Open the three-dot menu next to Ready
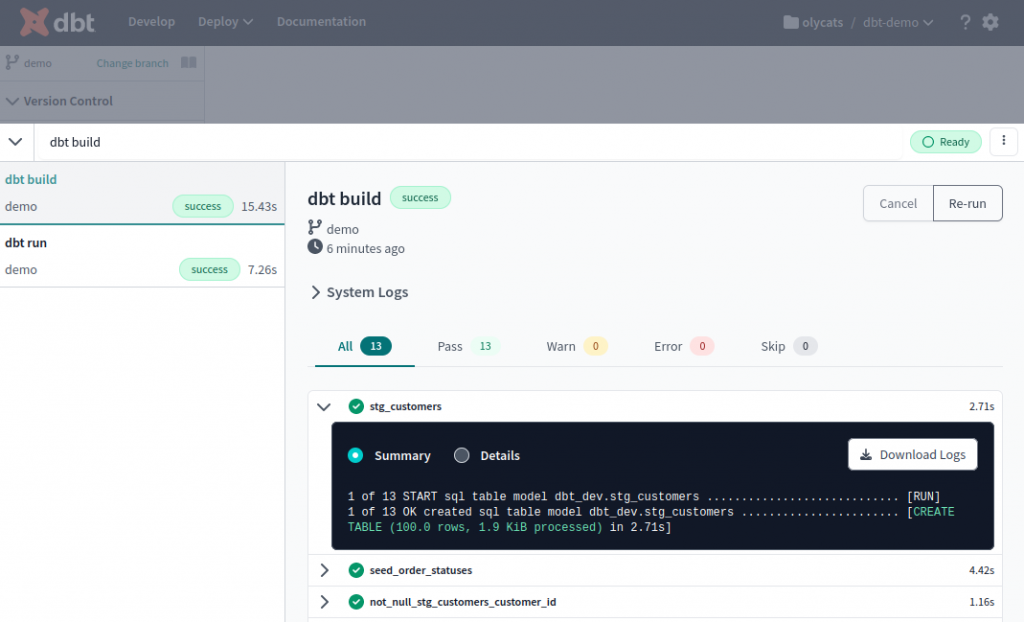Viewport: 1024px width, 622px height. [x=1004, y=141]
